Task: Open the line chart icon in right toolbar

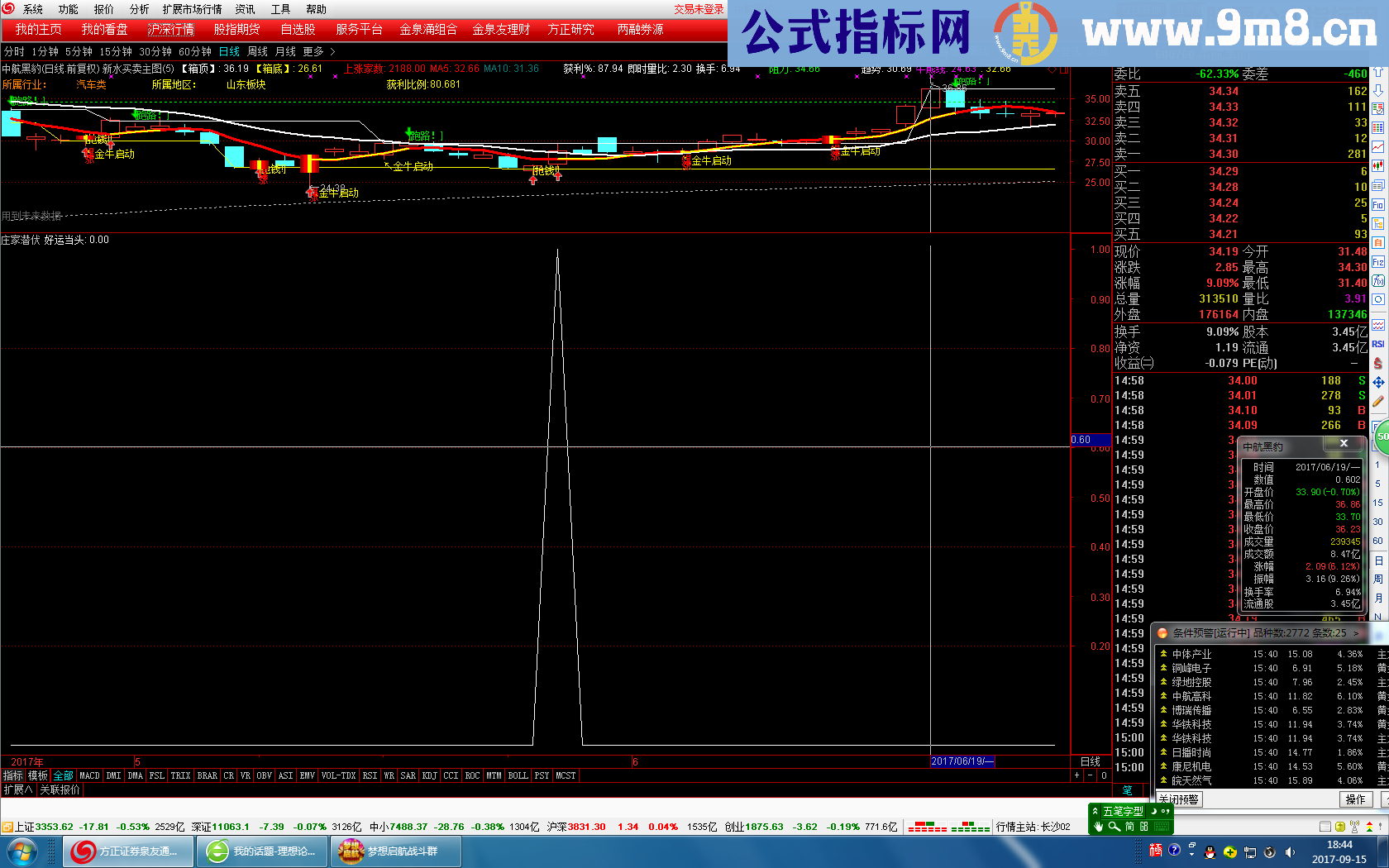Action: click(x=1378, y=146)
